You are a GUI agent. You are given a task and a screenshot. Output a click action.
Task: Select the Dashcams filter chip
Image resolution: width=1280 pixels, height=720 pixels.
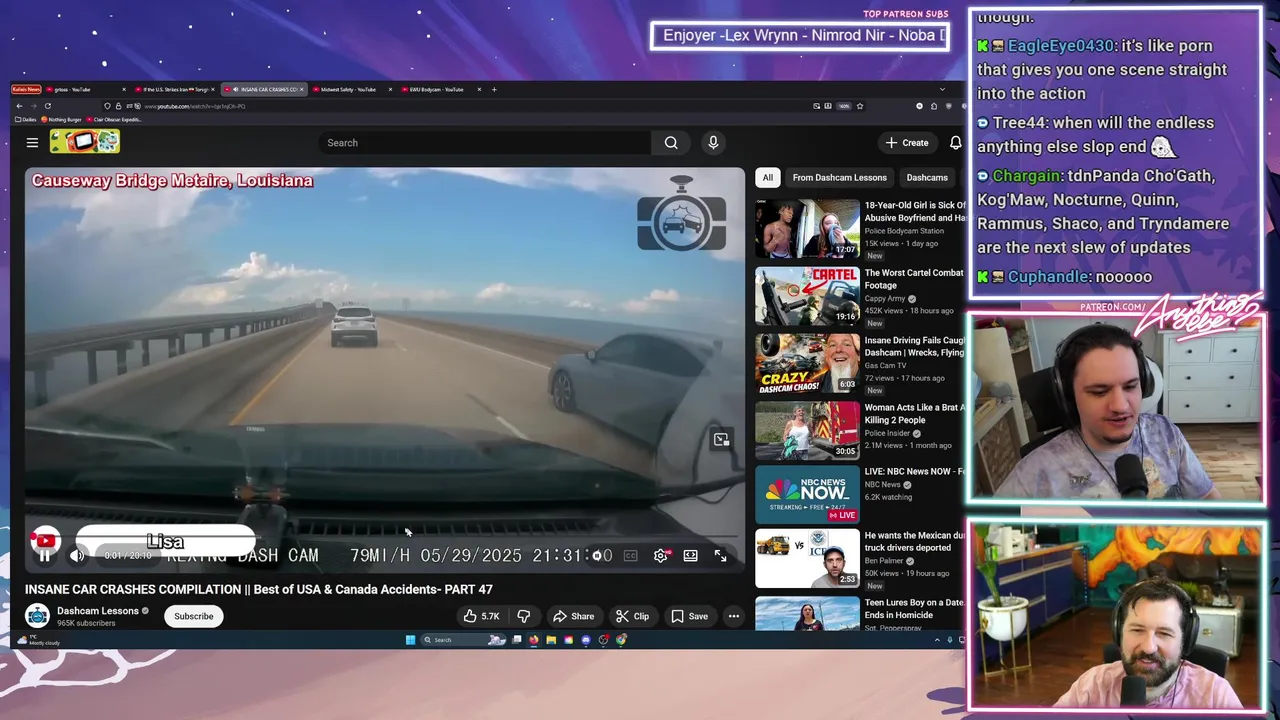coord(927,178)
